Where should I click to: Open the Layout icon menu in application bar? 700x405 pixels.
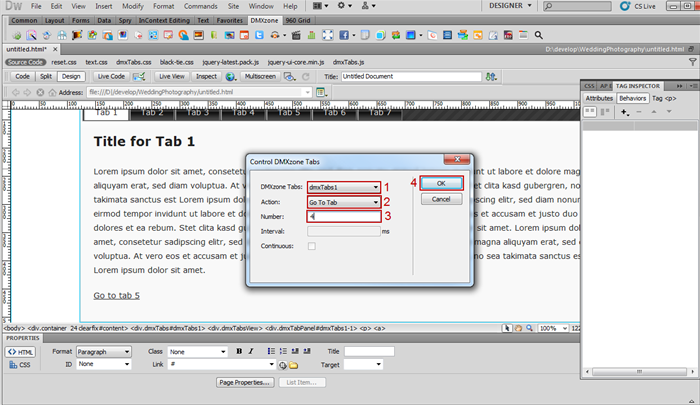coord(321,6)
